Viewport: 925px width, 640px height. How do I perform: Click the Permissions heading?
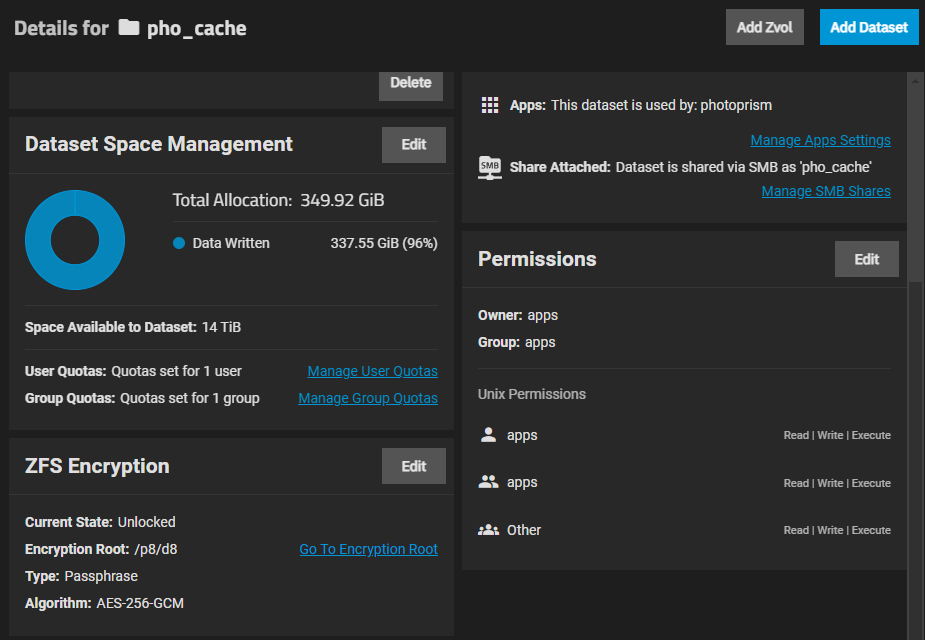tap(537, 259)
